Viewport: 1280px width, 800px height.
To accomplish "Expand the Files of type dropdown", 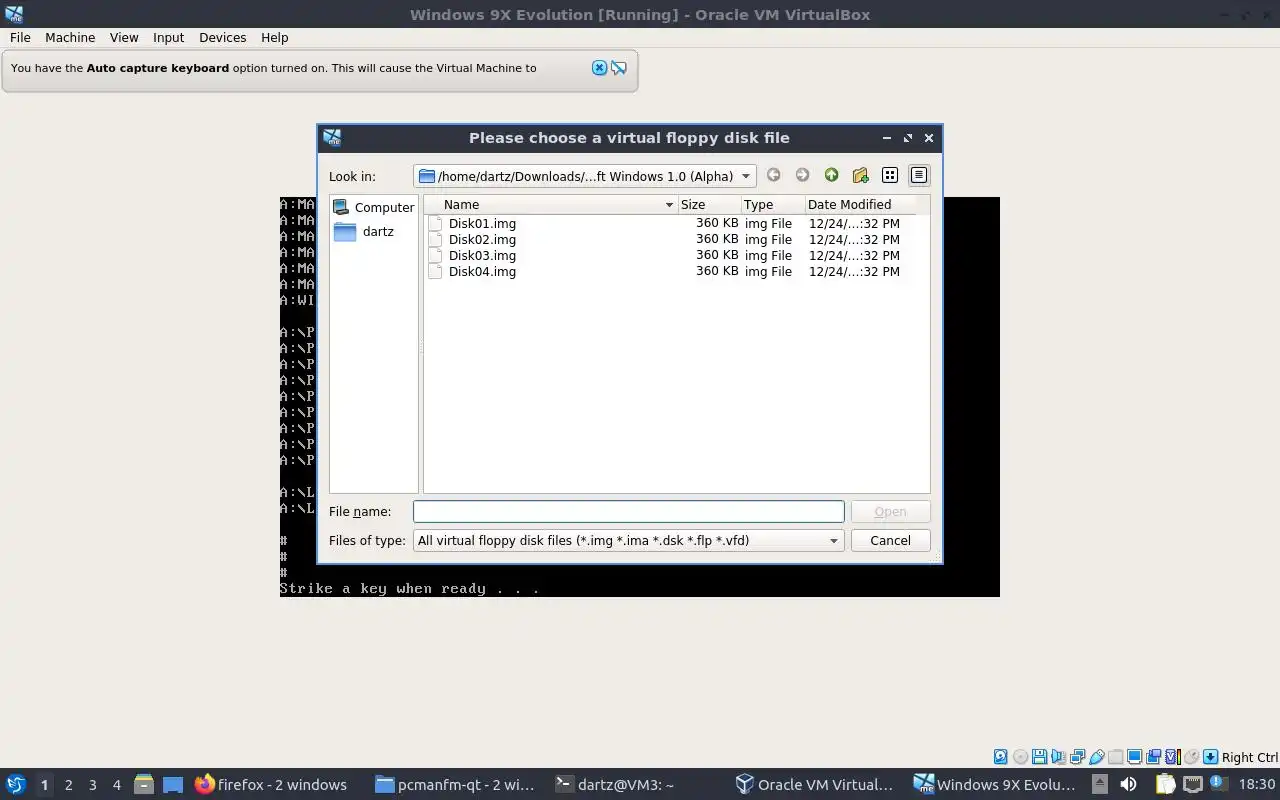I will point(833,540).
